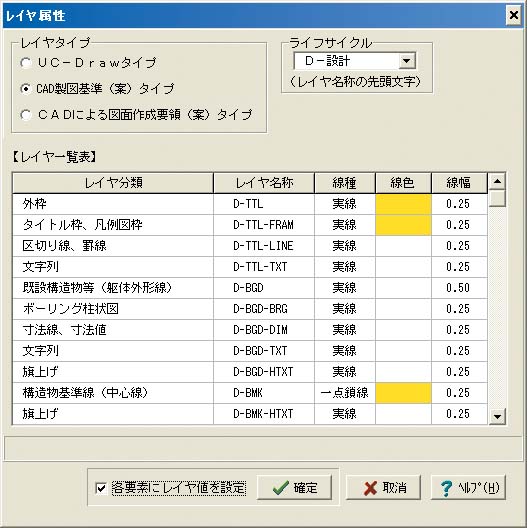Open the ライフサイクル dropdown
The width and height of the screenshot is (527, 528).
click(407, 61)
